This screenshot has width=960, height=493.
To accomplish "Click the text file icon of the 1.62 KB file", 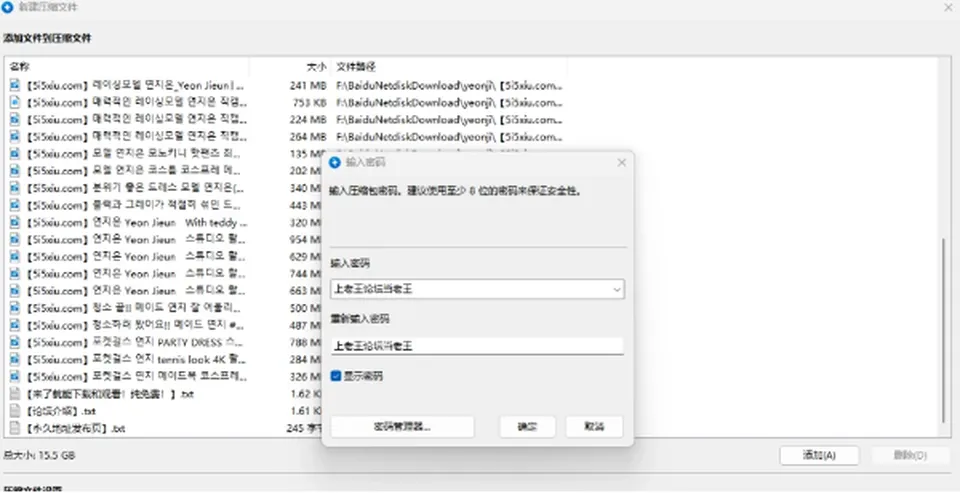I will (x=15, y=394).
